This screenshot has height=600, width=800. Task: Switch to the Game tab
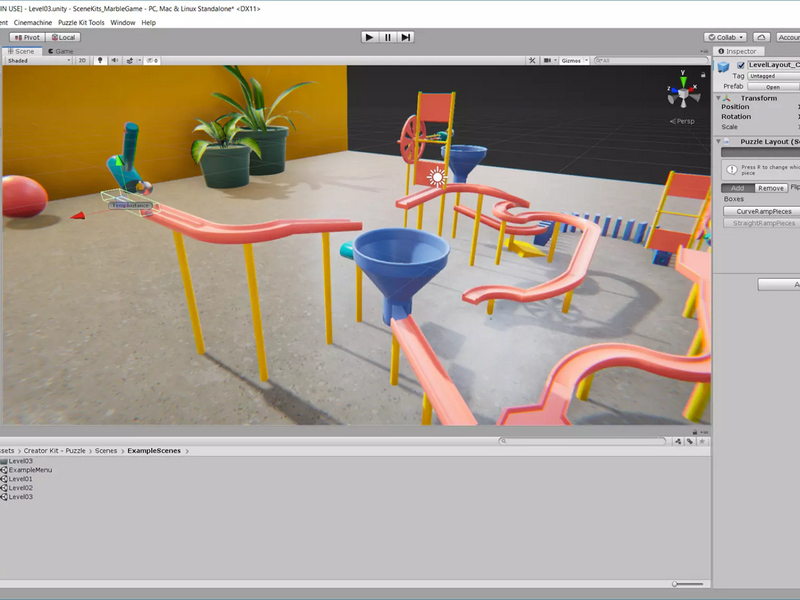coord(61,51)
